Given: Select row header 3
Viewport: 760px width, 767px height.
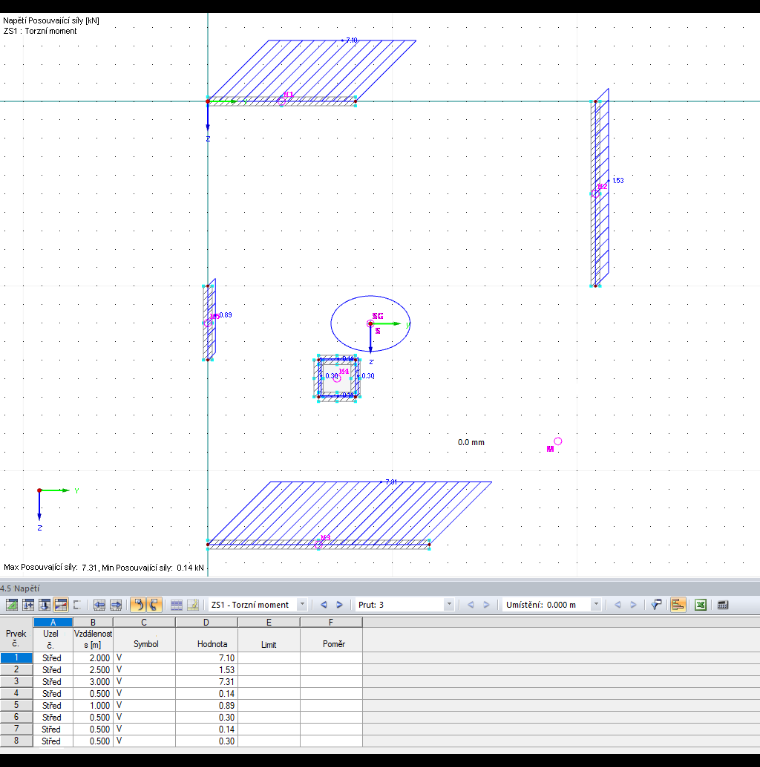Looking at the screenshot, I should tap(16, 681).
